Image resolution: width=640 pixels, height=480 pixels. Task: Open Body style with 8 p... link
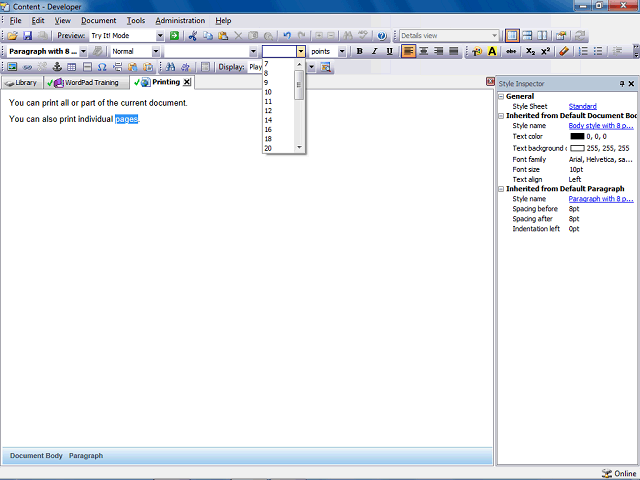coord(601,126)
